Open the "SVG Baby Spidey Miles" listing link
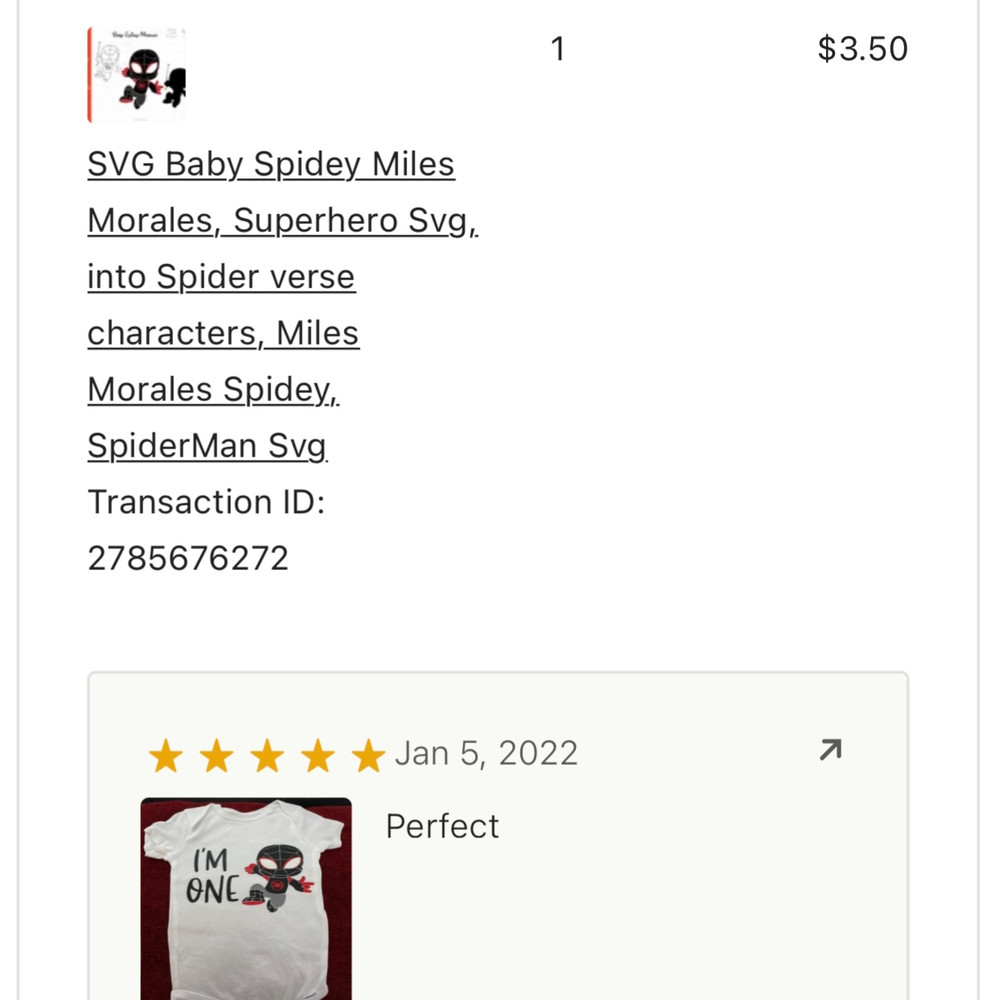The width and height of the screenshot is (1000, 1000). click(271, 164)
